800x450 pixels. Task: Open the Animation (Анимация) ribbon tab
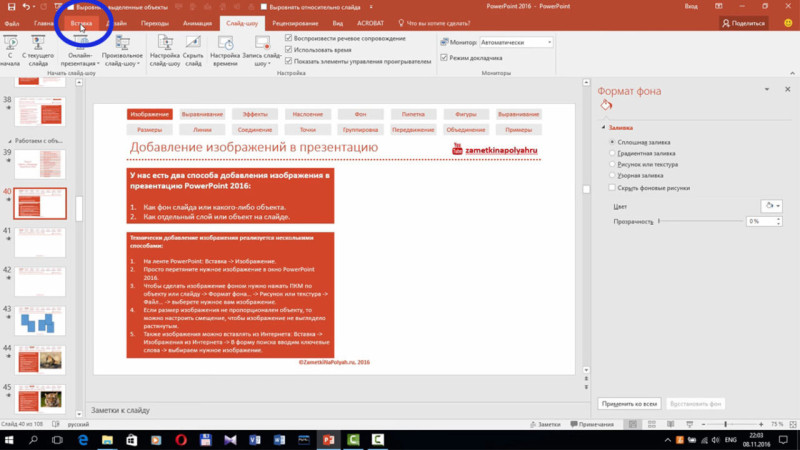[x=197, y=23]
